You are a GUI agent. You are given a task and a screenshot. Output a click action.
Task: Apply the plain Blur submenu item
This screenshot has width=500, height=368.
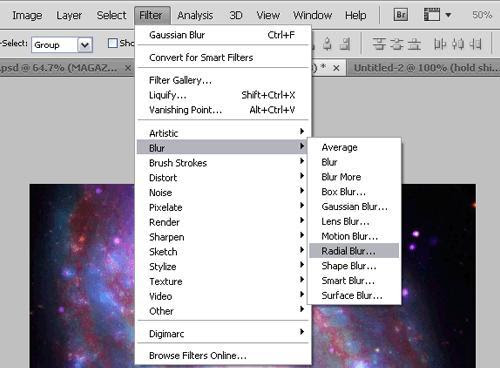(x=354, y=162)
